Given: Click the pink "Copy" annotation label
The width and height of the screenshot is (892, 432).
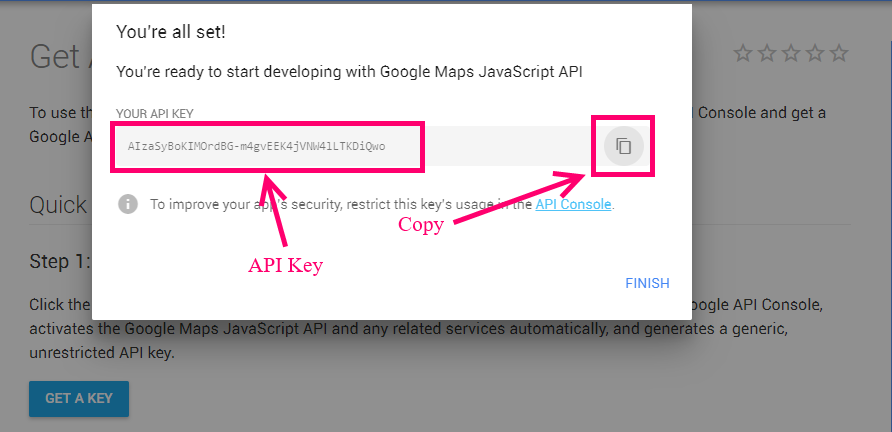Looking at the screenshot, I should [420, 224].
